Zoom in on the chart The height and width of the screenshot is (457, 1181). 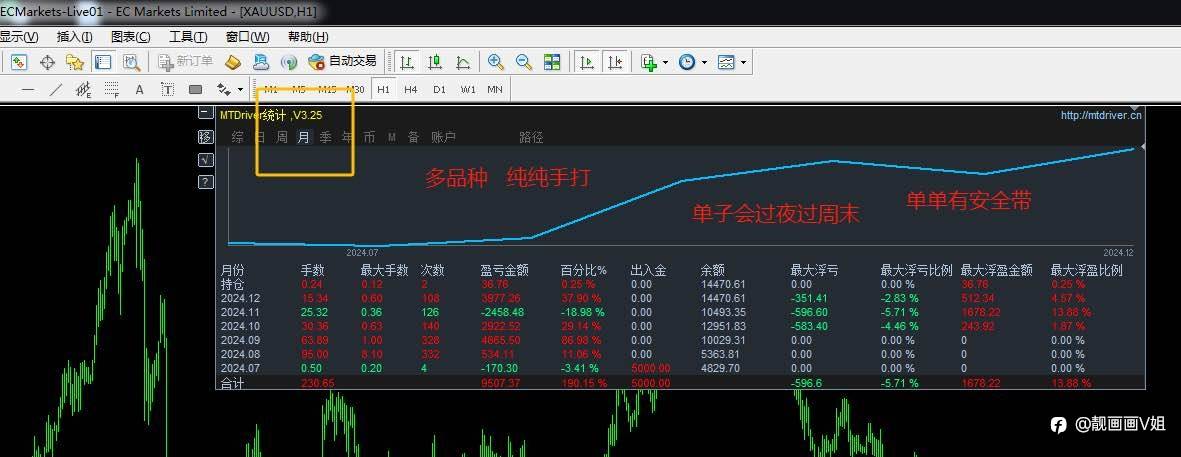tap(496, 62)
